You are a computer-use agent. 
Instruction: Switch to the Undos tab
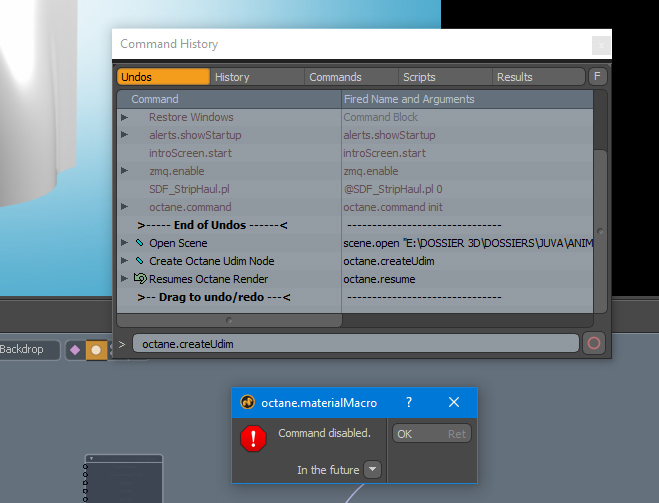[163, 77]
